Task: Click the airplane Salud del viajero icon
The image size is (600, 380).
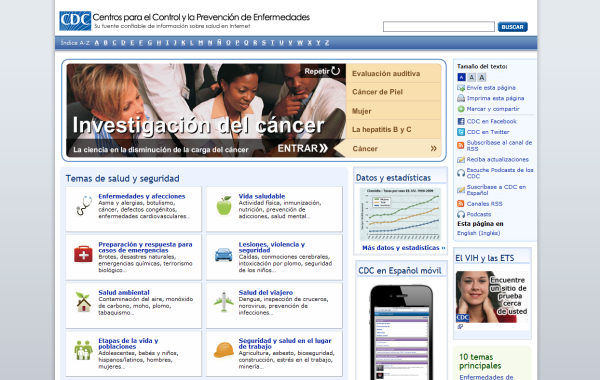Action: pos(223,302)
